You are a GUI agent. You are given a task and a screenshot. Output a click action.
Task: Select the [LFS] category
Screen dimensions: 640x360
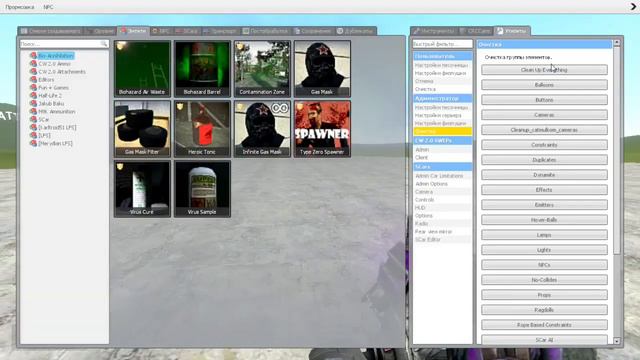(x=44, y=136)
